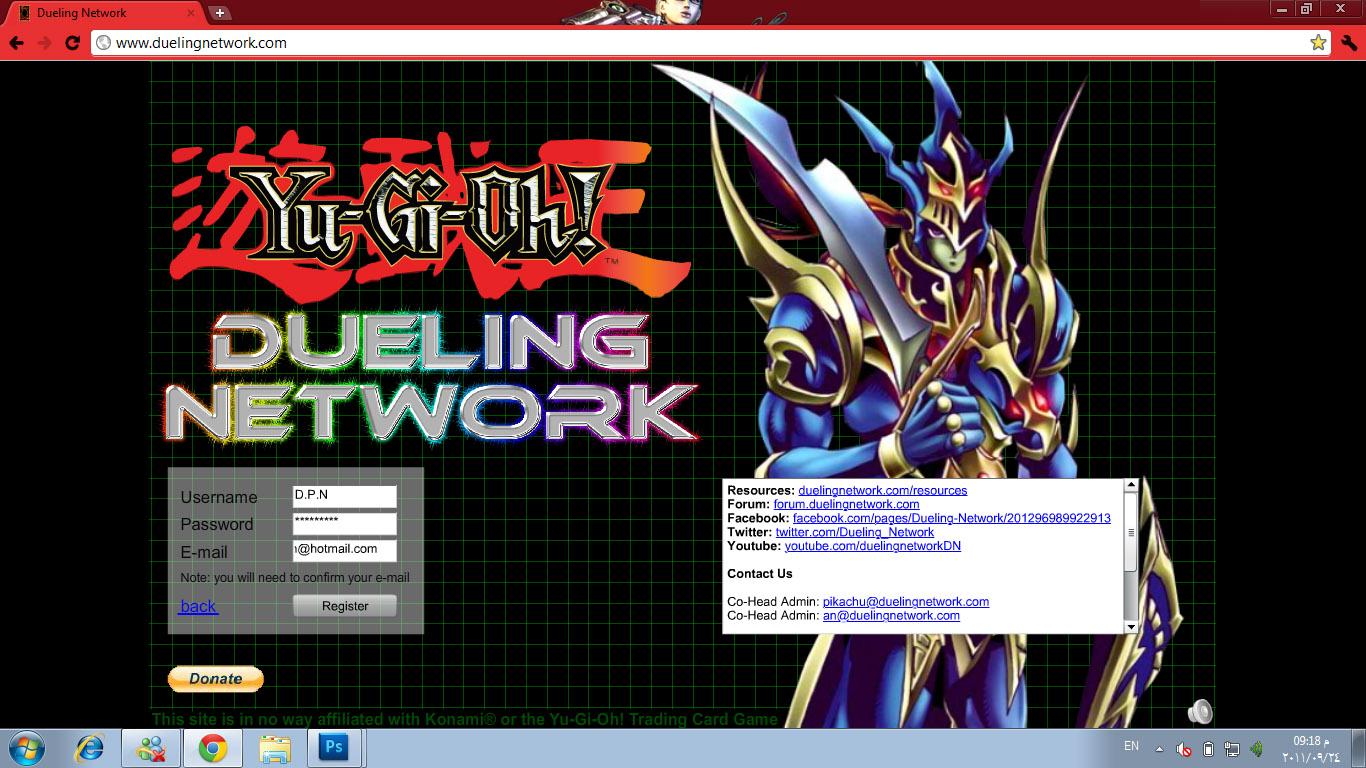Open a new browser tab
This screenshot has width=1366, height=768.
[220, 13]
